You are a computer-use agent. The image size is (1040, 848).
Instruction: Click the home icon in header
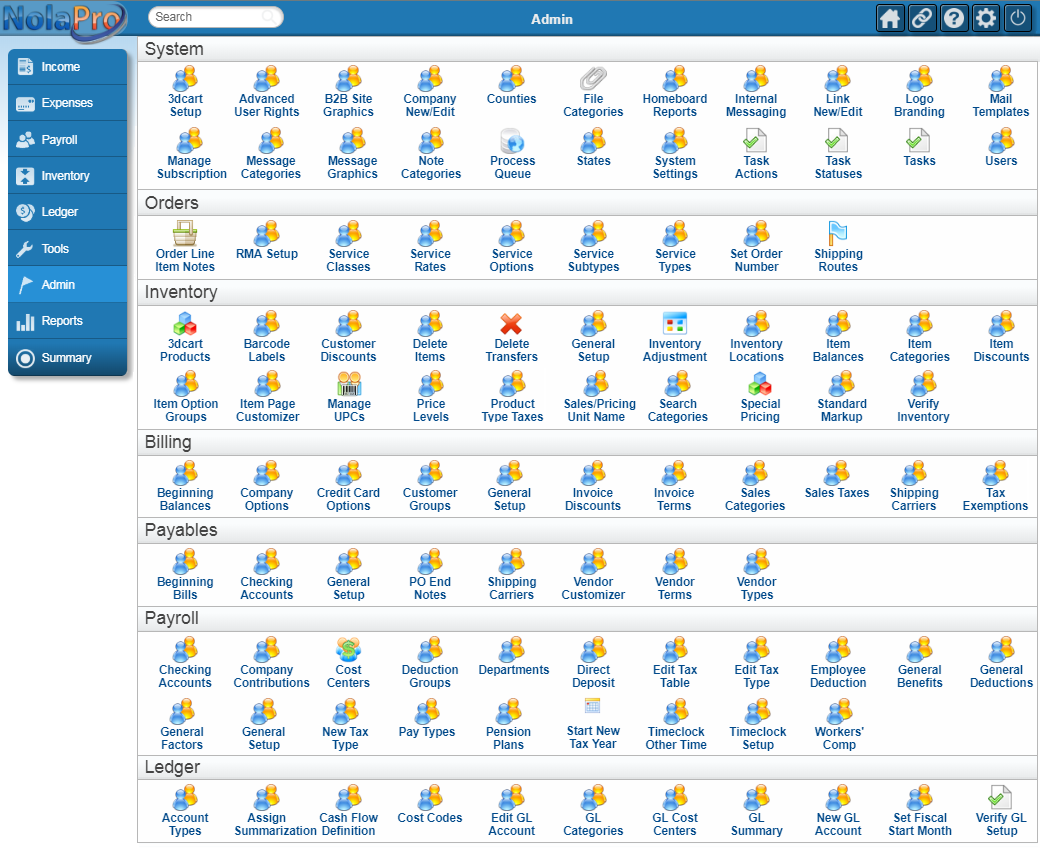[x=890, y=18]
